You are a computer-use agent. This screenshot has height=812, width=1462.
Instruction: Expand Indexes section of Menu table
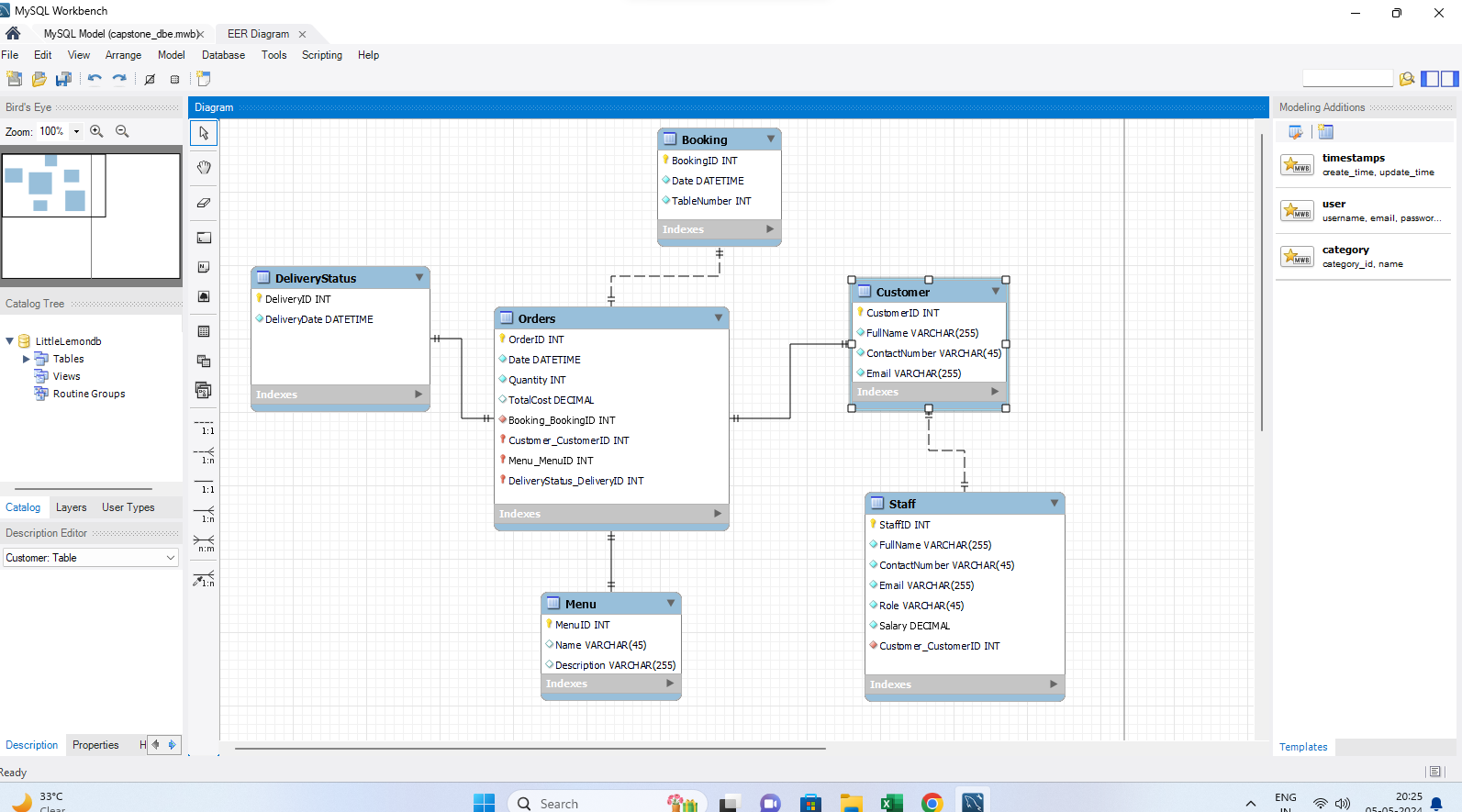[x=670, y=684]
